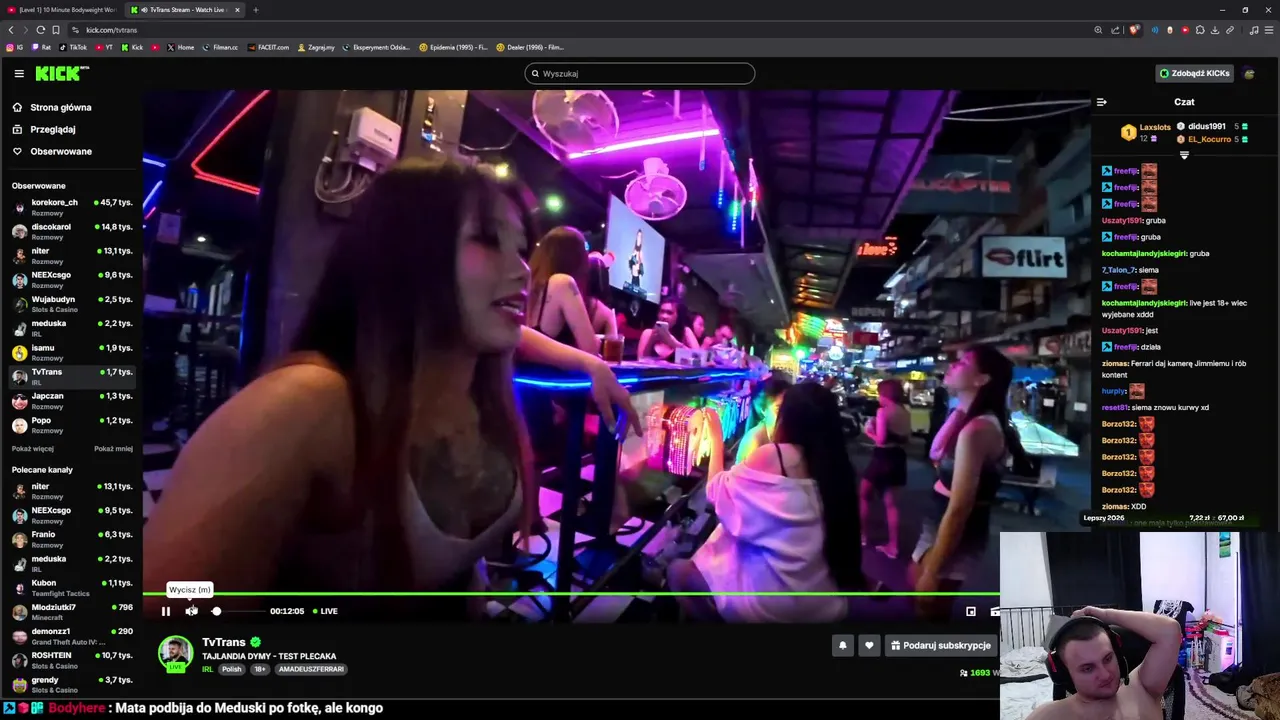Click the music note media control icon
The height and width of the screenshot is (720, 1280).
[x=1254, y=30]
